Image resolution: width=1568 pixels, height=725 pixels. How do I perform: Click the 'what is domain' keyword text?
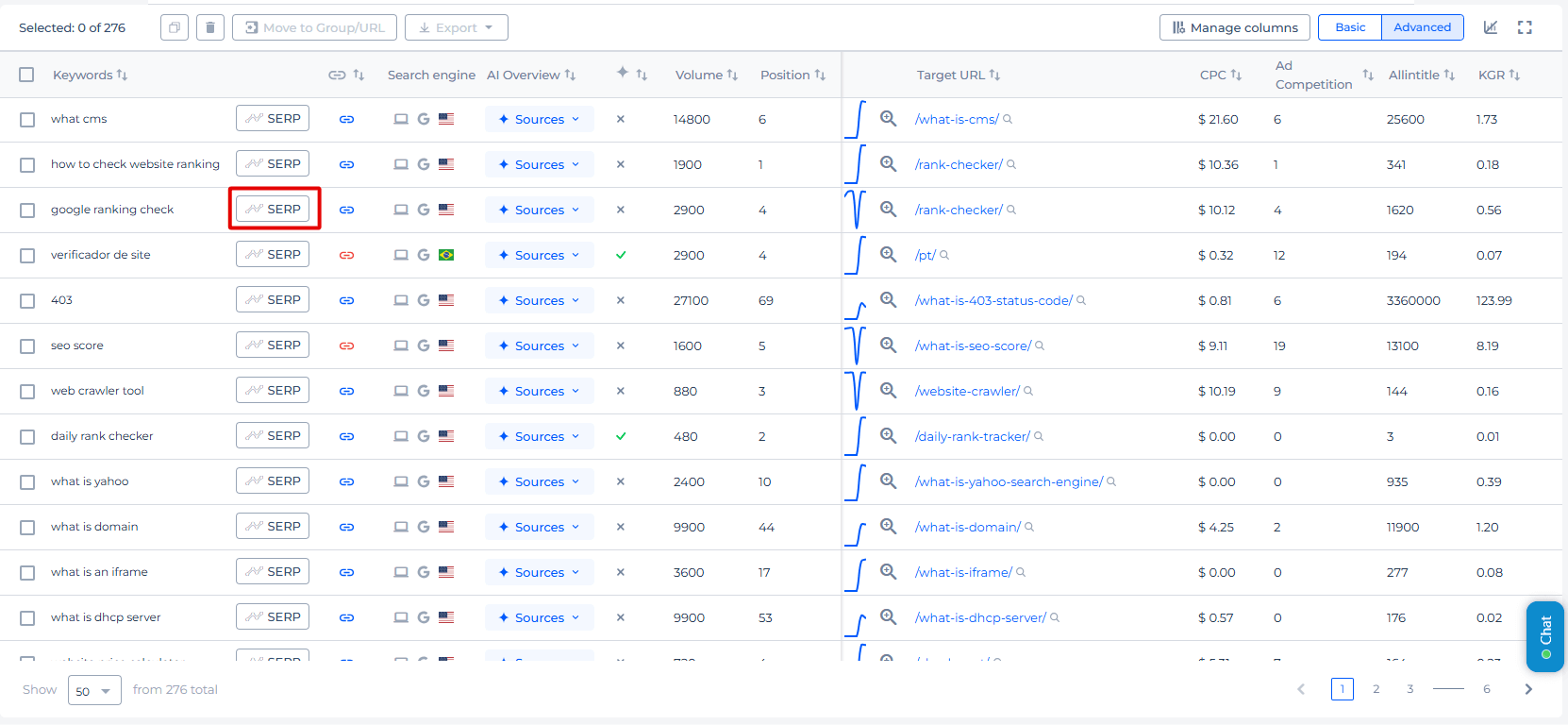tap(94, 527)
